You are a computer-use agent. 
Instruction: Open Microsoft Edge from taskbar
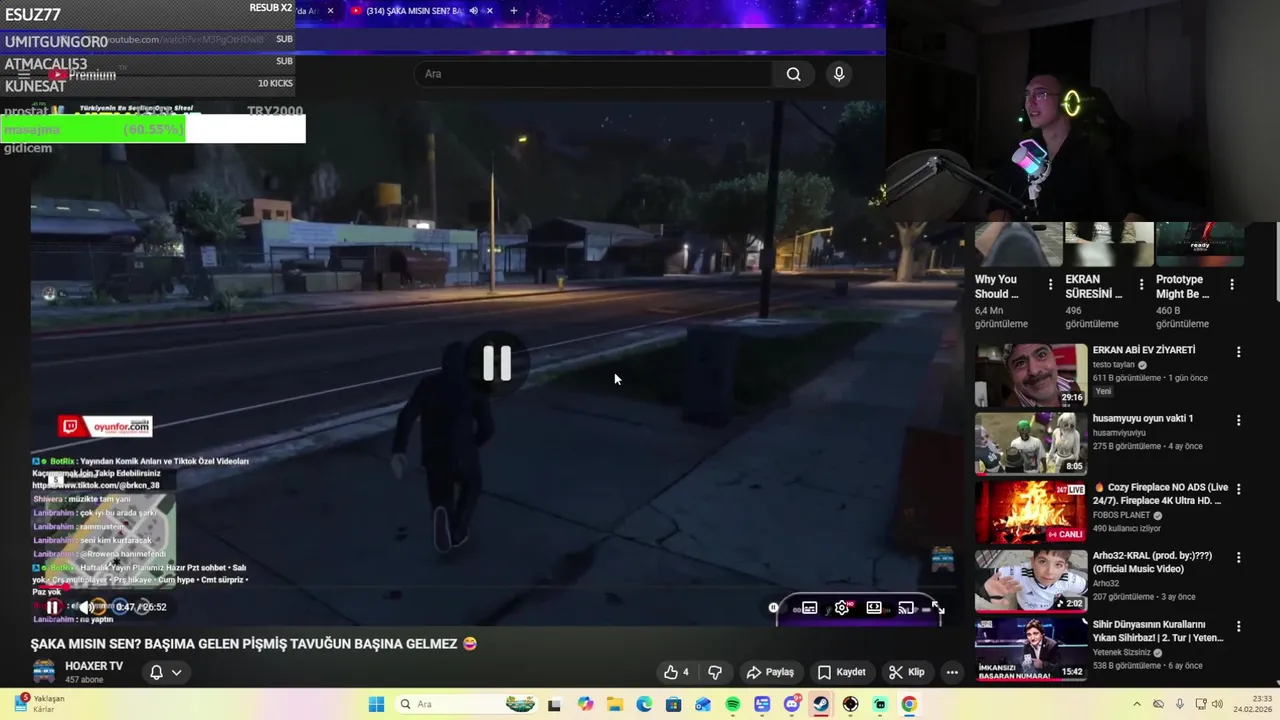pyautogui.click(x=644, y=704)
